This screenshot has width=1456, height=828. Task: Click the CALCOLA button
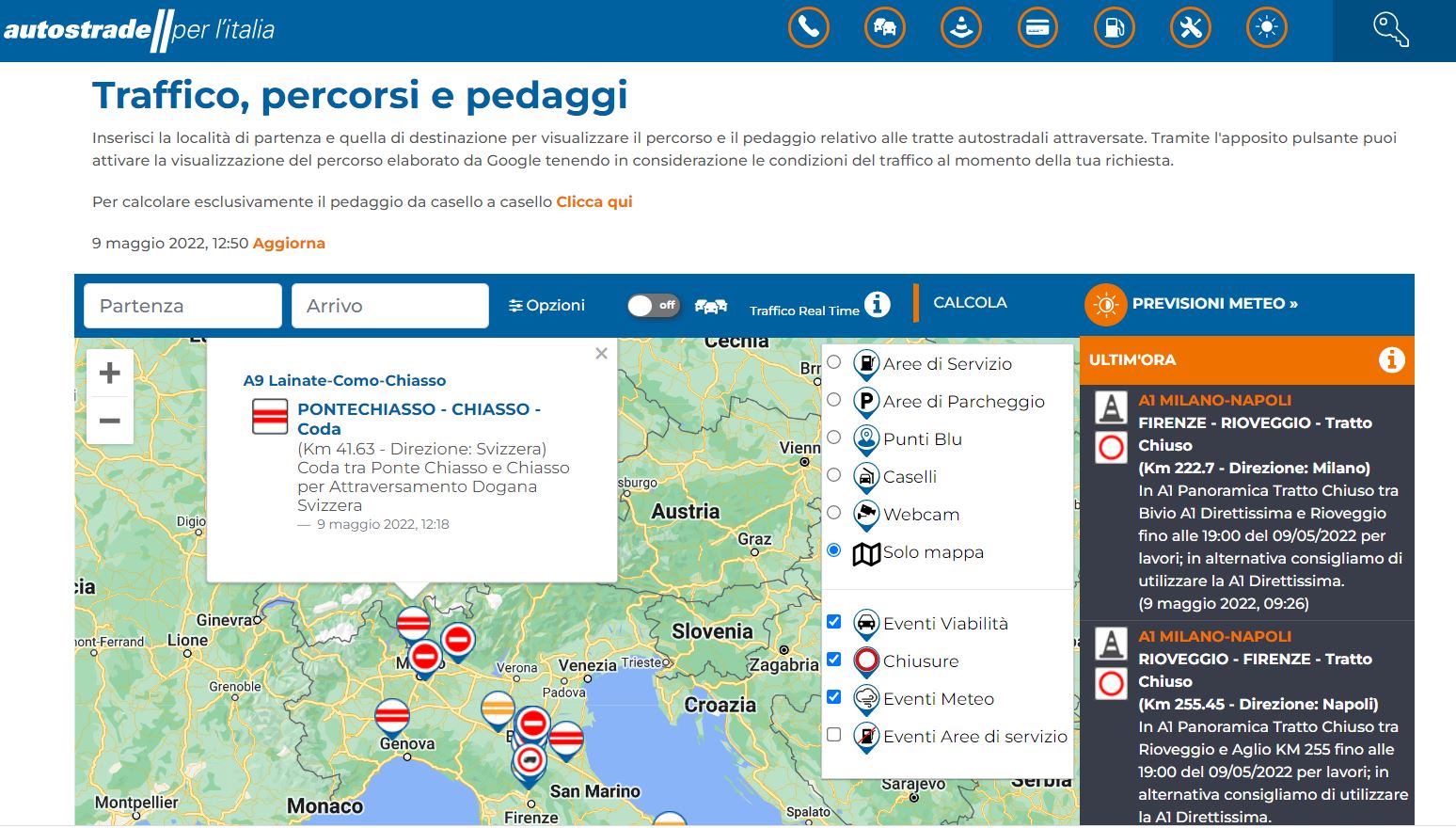click(970, 303)
